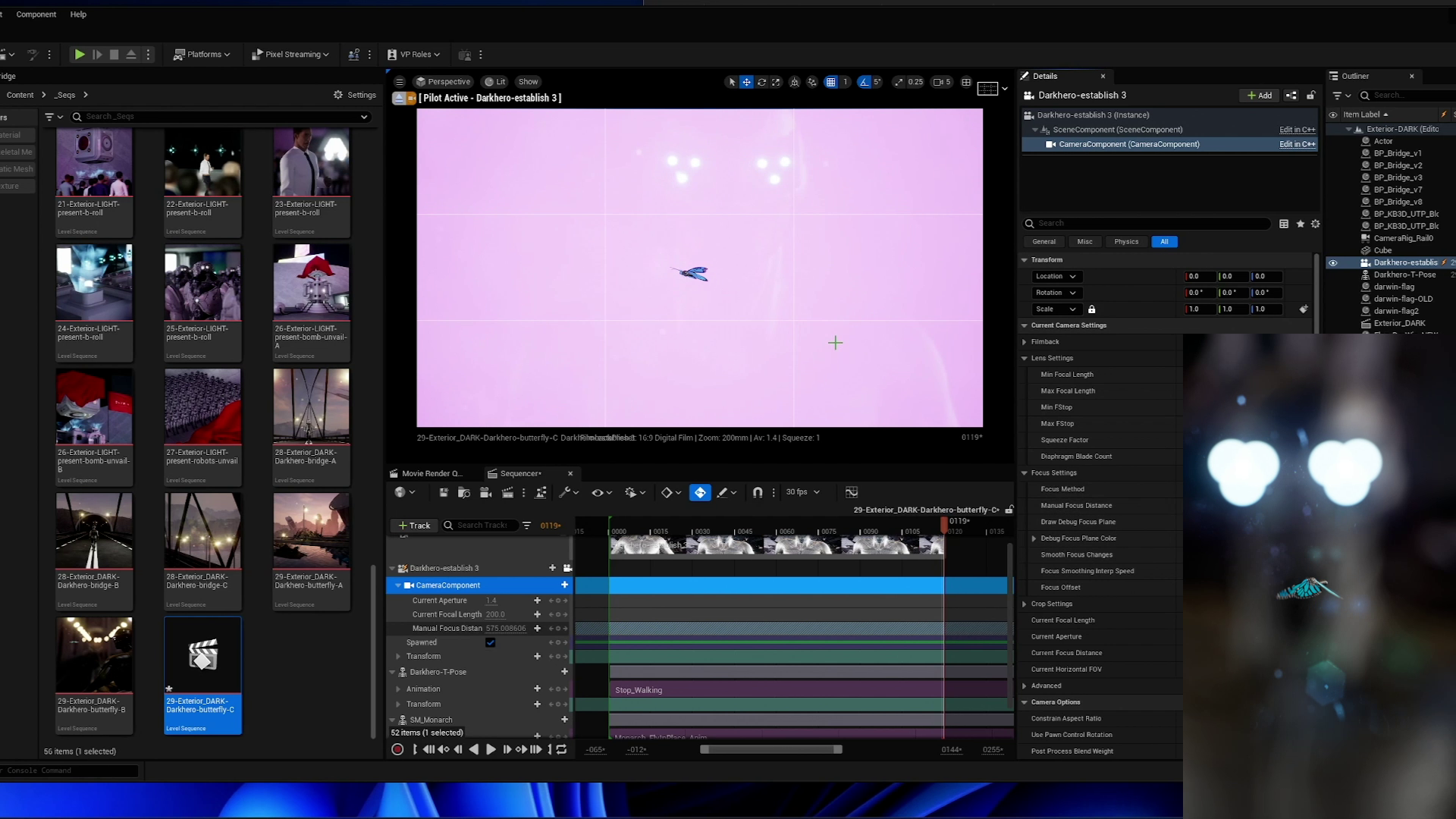Viewport: 1456px width, 819px height.
Task: Click the green Play level button
Action: coord(79,55)
